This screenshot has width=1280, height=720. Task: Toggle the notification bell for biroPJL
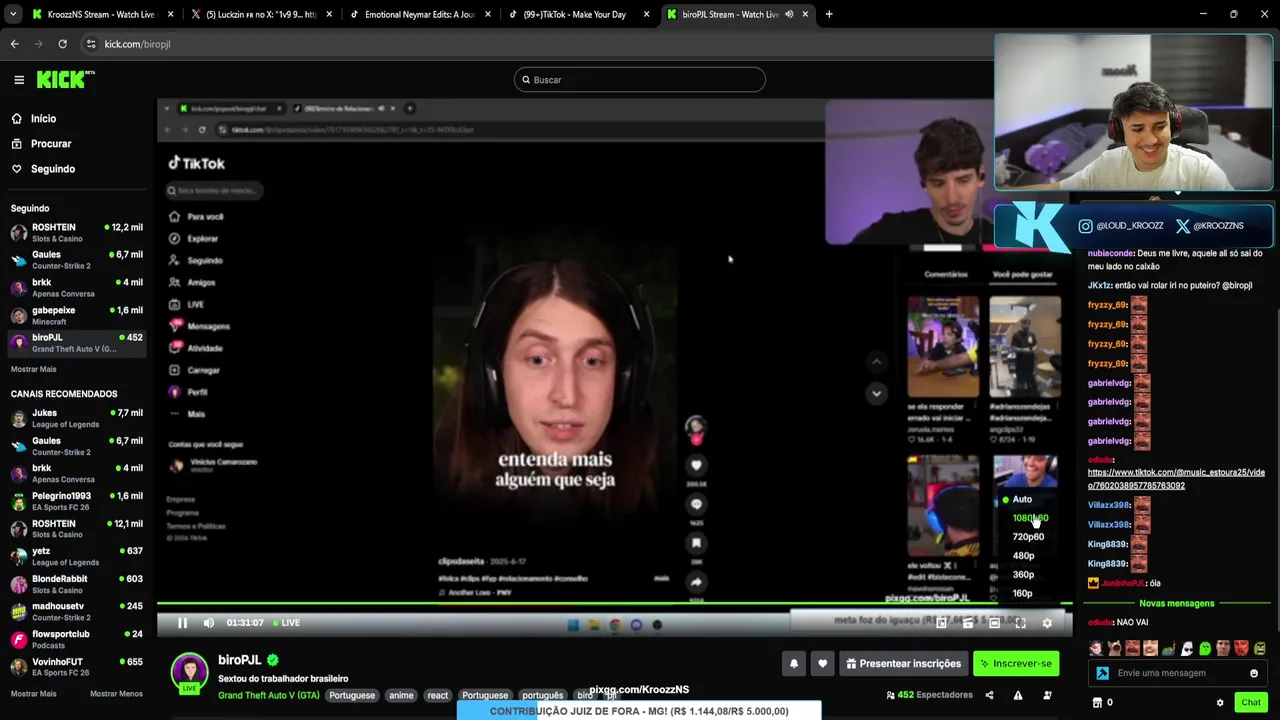pos(794,663)
